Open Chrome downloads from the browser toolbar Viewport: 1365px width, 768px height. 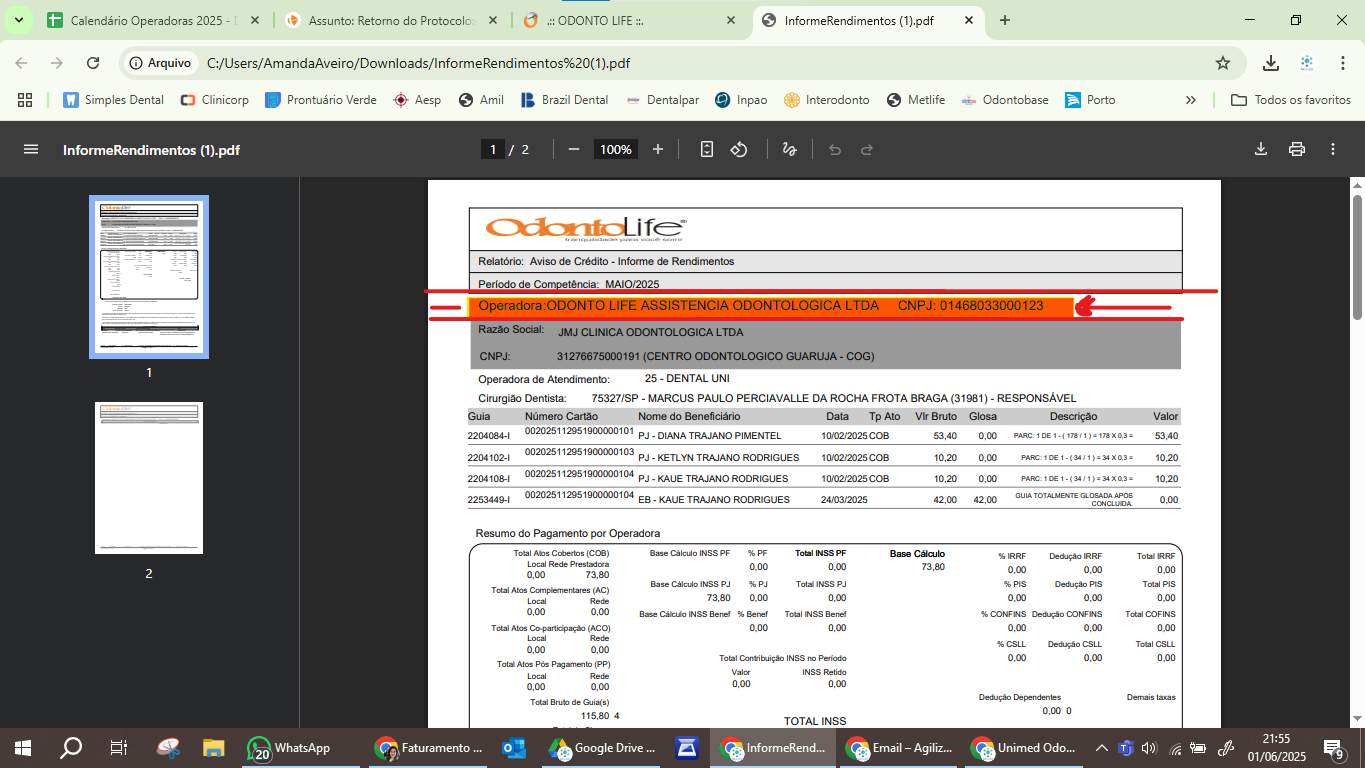point(1270,63)
